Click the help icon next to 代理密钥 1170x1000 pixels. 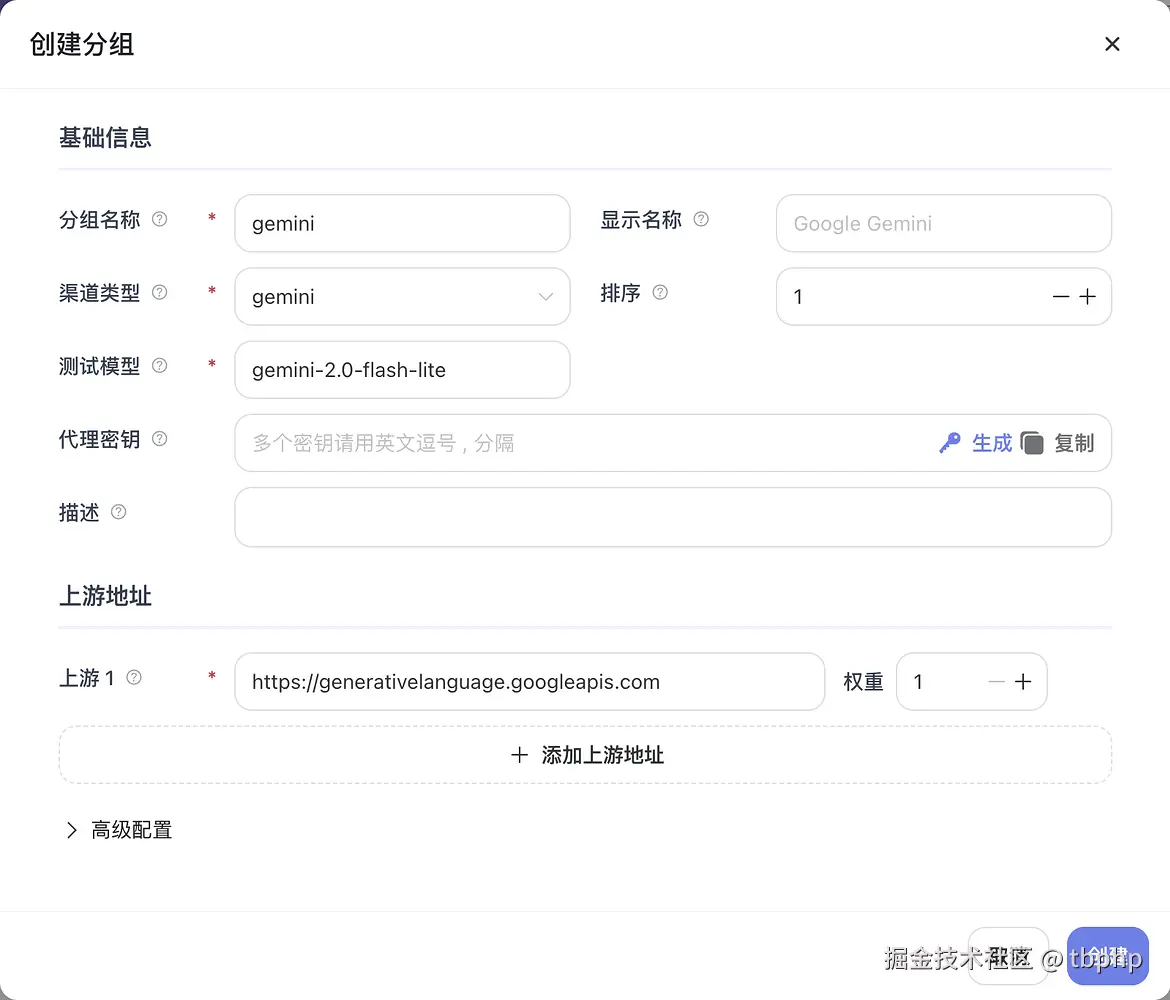[159, 439]
